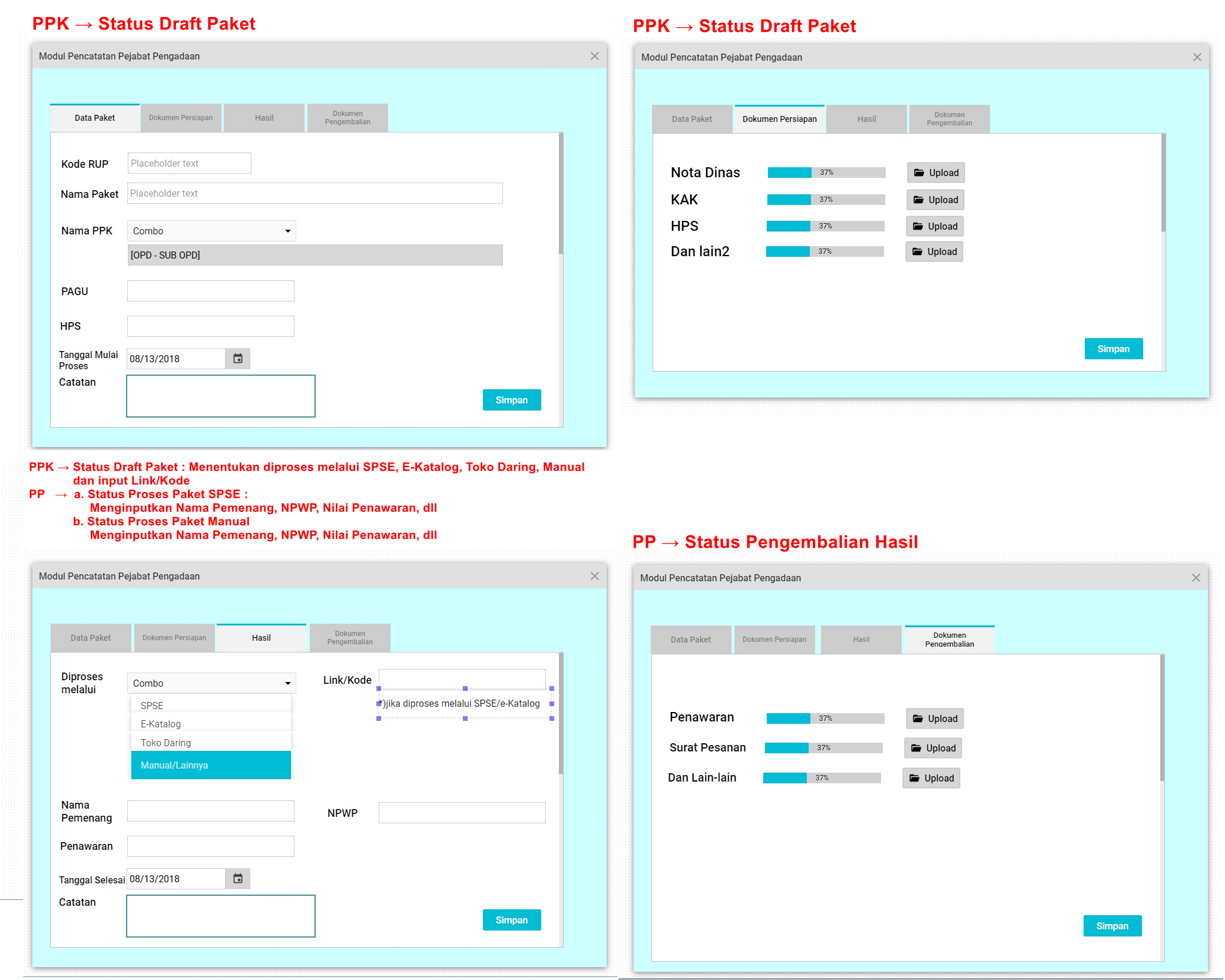The height and width of the screenshot is (980, 1225).
Task: Upload file for HPS document row
Action: click(935, 226)
